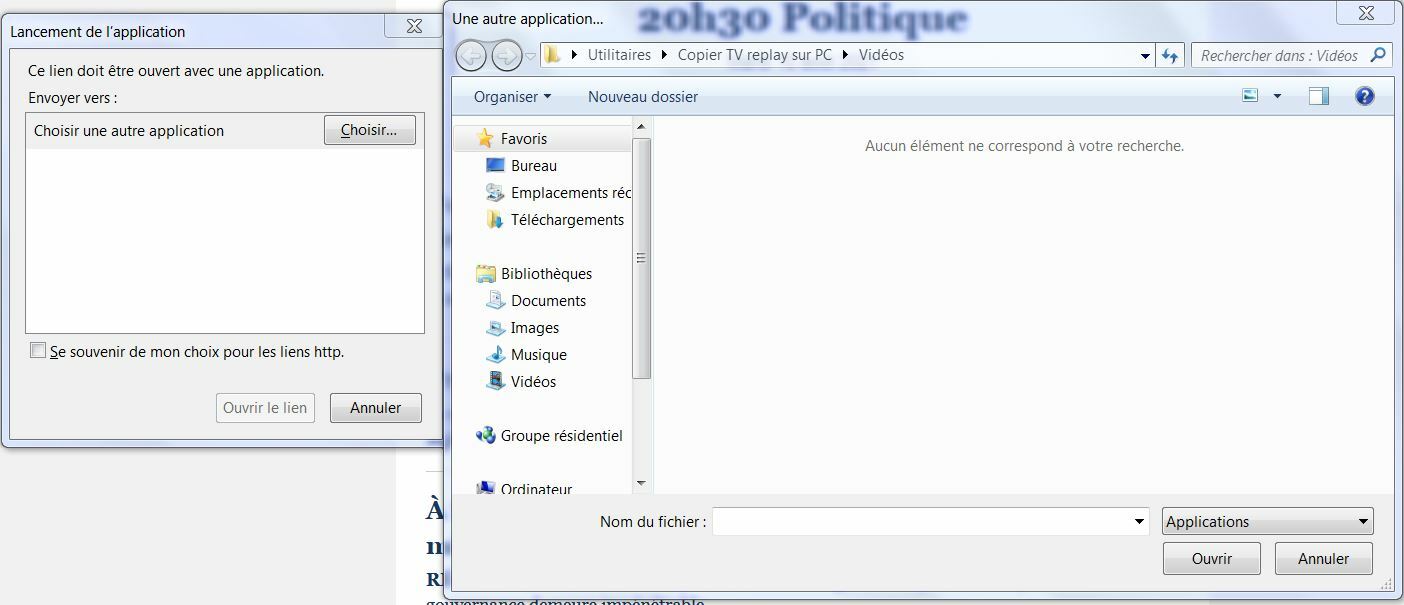Click Ouvrir button in file dialog
The height and width of the screenshot is (605, 1404).
pos(1212,558)
